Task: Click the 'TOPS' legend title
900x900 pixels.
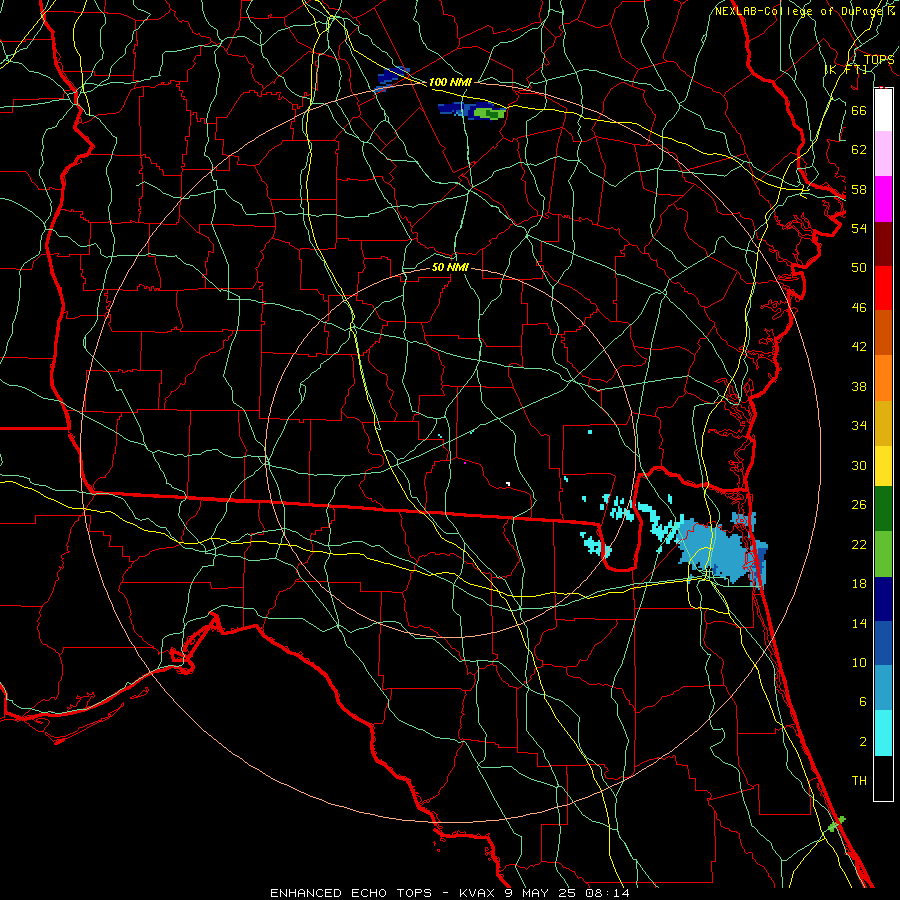Action: (879, 59)
